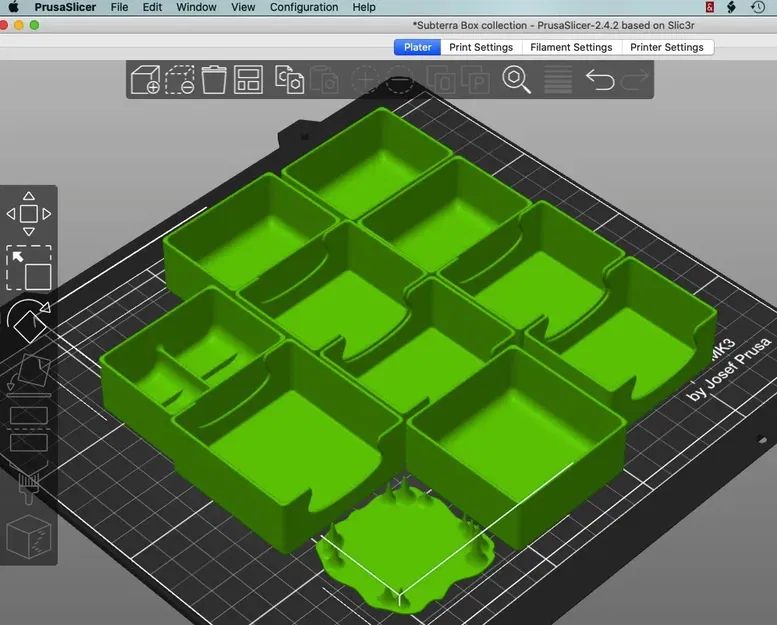777x625 pixels.
Task: Open the Filament Settings tab
Action: pos(571,47)
